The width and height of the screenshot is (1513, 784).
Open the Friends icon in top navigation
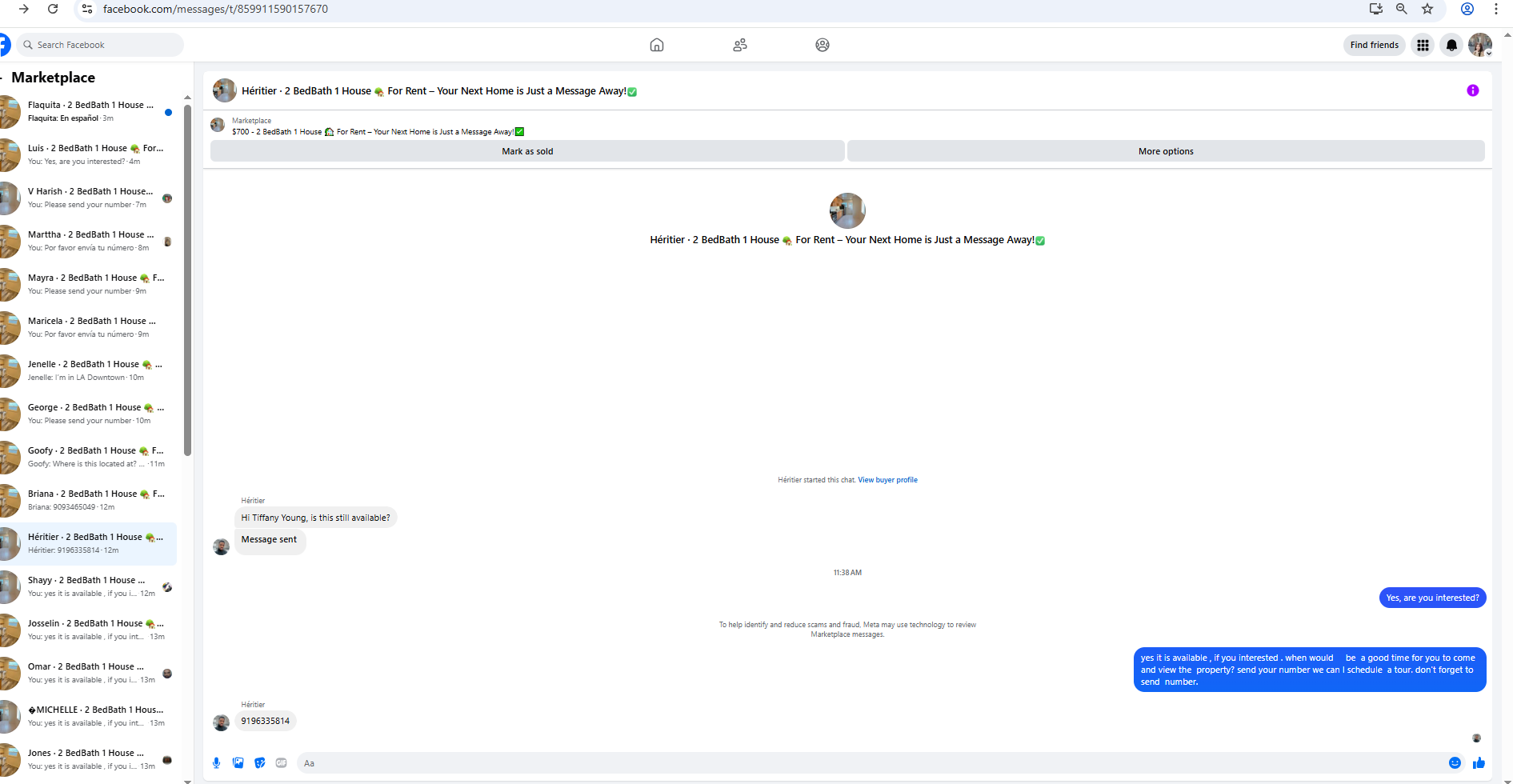(x=740, y=45)
